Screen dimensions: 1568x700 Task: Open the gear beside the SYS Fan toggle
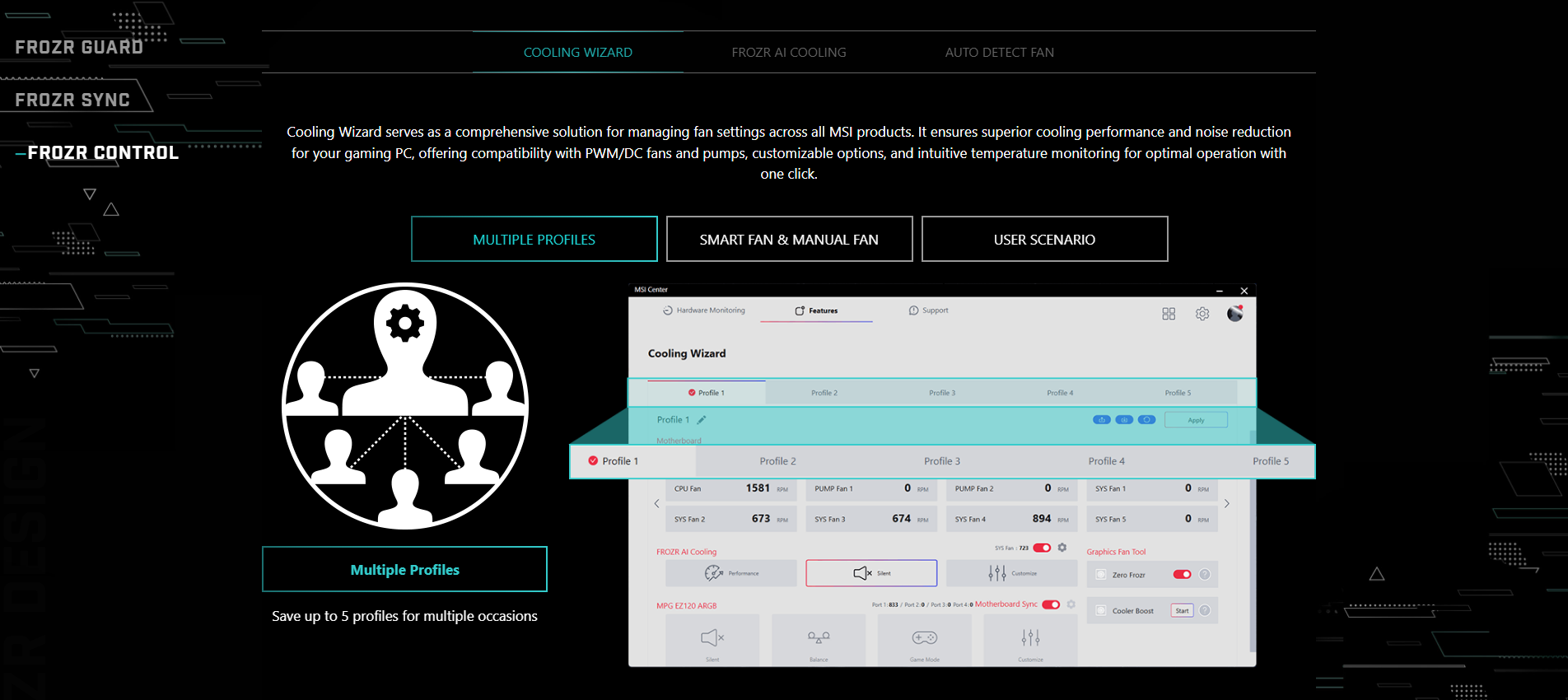point(1062,548)
